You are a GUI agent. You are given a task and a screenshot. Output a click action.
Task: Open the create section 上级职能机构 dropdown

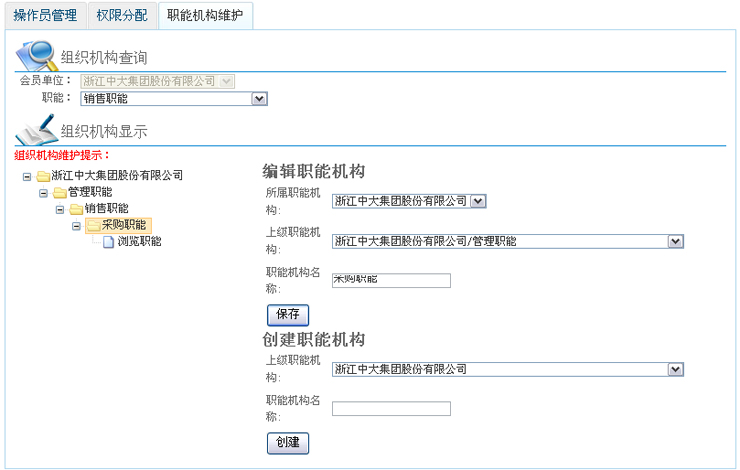[x=675, y=369]
